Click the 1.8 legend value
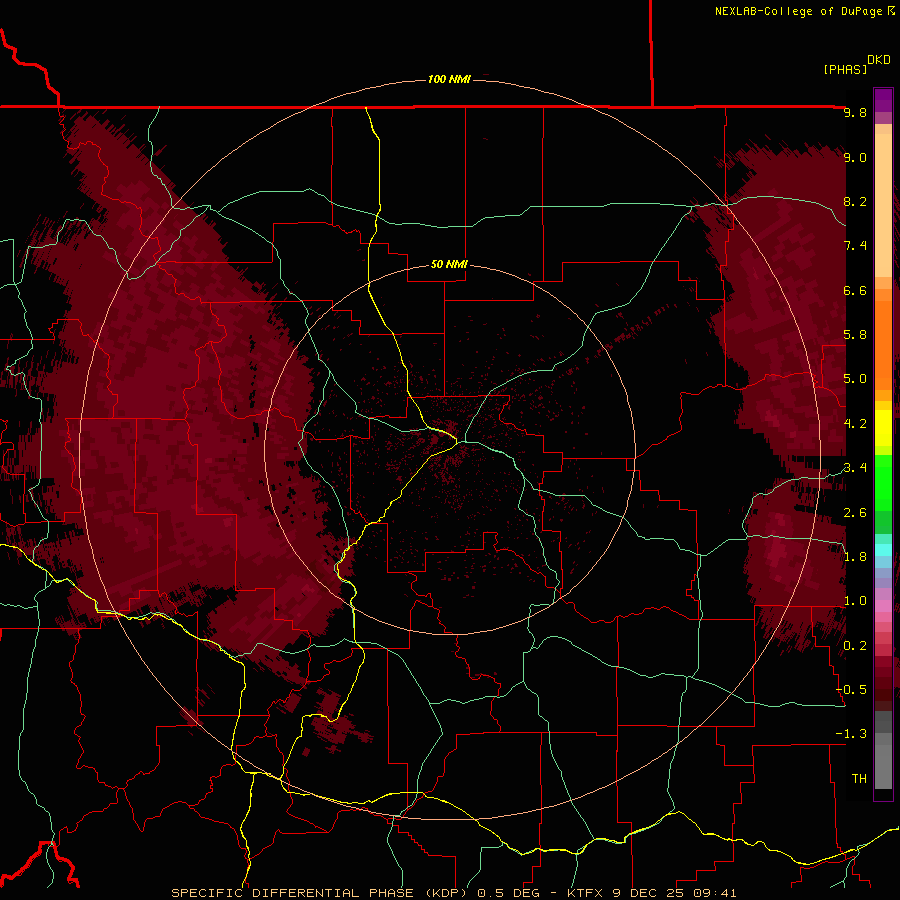The width and height of the screenshot is (900, 900). [x=855, y=557]
